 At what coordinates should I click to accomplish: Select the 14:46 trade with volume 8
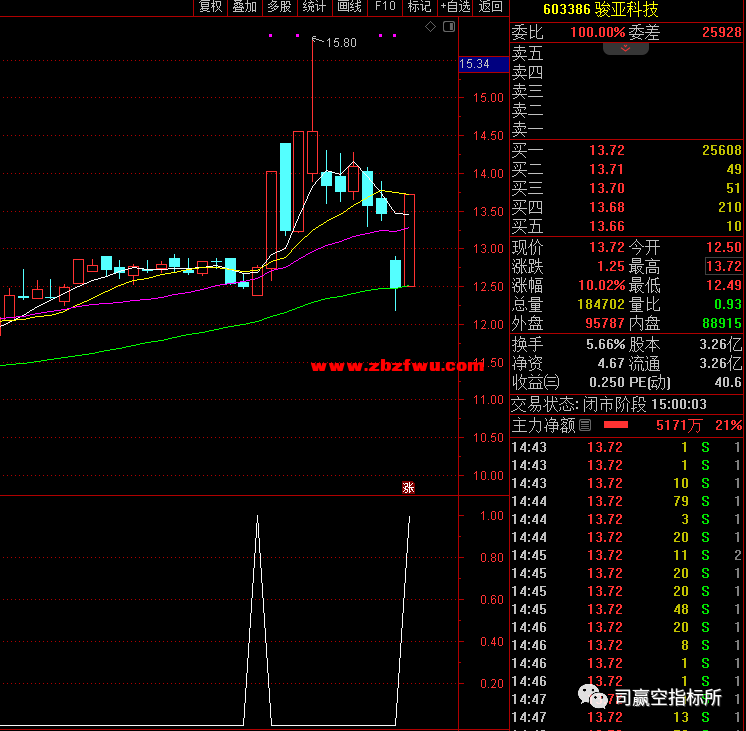pos(625,645)
